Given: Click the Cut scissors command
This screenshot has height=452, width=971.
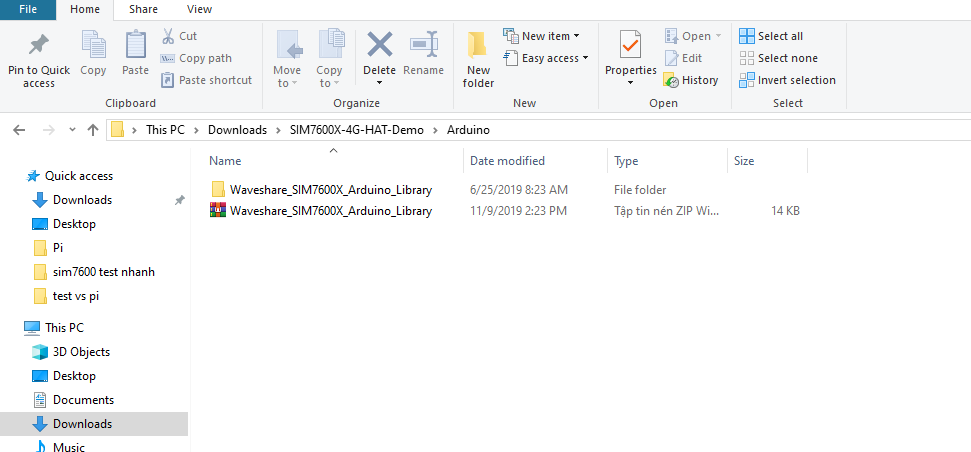Looking at the screenshot, I should click(180, 36).
